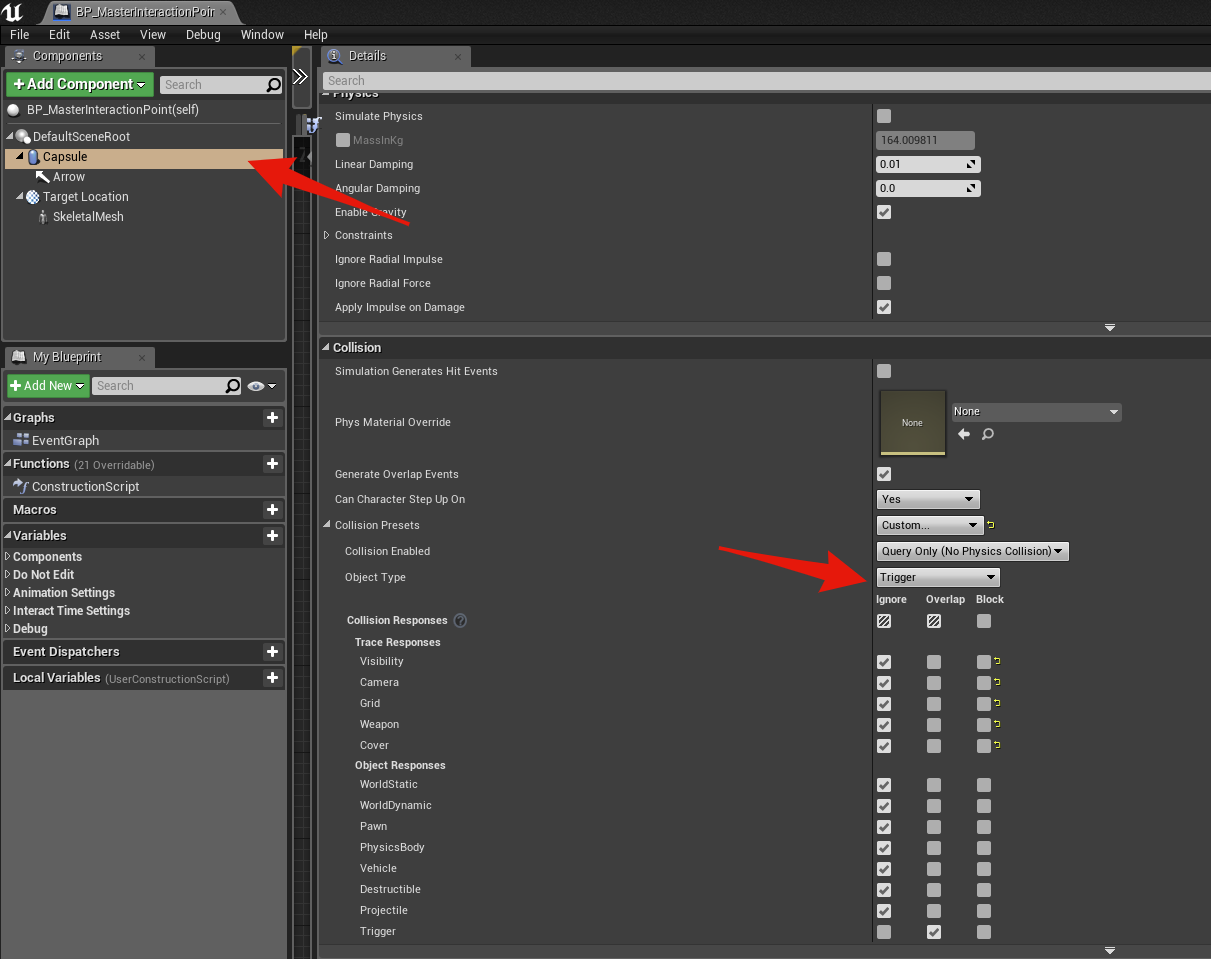Open the Object Type dropdown
This screenshot has width=1211, height=959.
point(938,577)
